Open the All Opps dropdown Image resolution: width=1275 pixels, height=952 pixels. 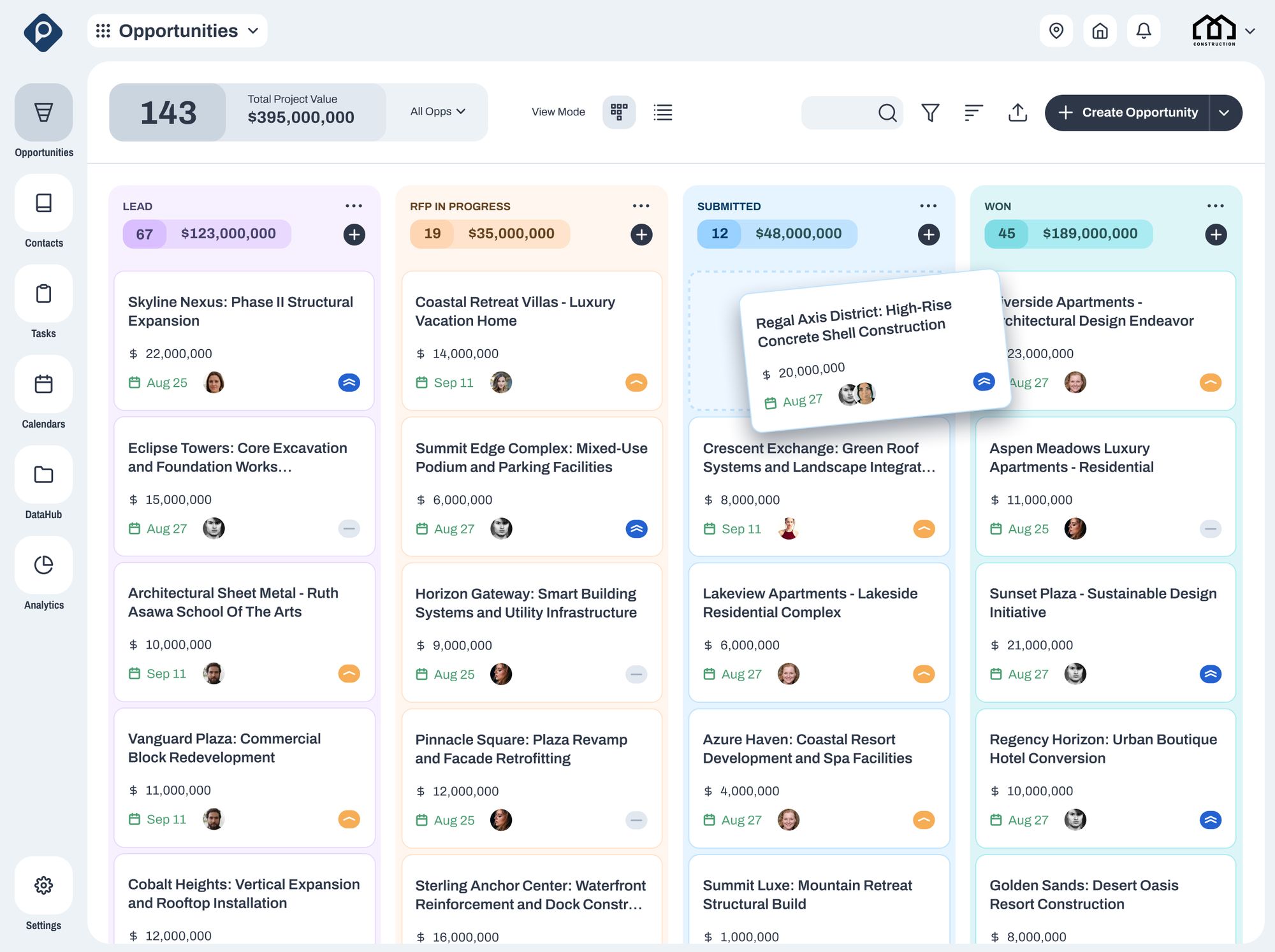[x=437, y=112]
